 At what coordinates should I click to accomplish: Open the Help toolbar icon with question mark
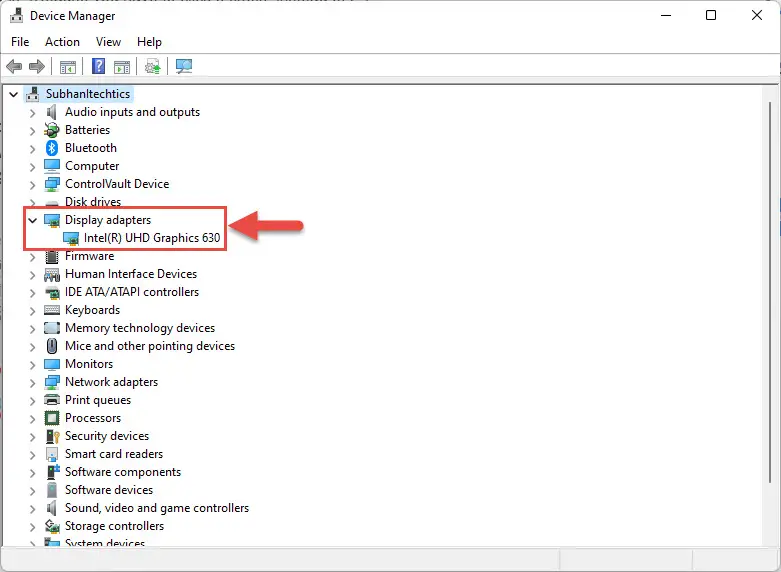point(99,66)
